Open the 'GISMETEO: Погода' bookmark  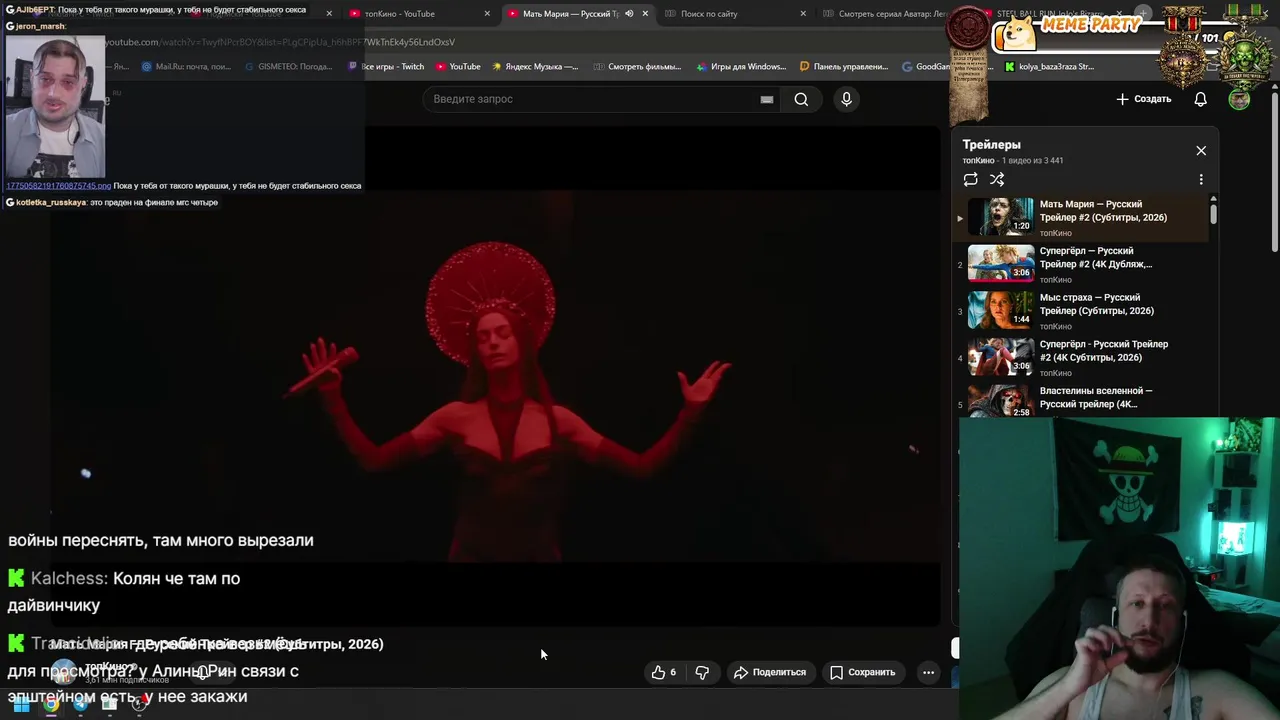pos(288,67)
